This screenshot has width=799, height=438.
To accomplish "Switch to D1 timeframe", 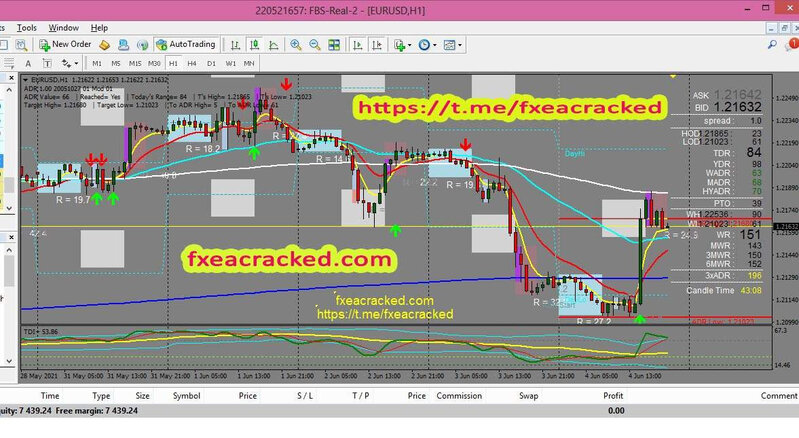I will [211, 63].
